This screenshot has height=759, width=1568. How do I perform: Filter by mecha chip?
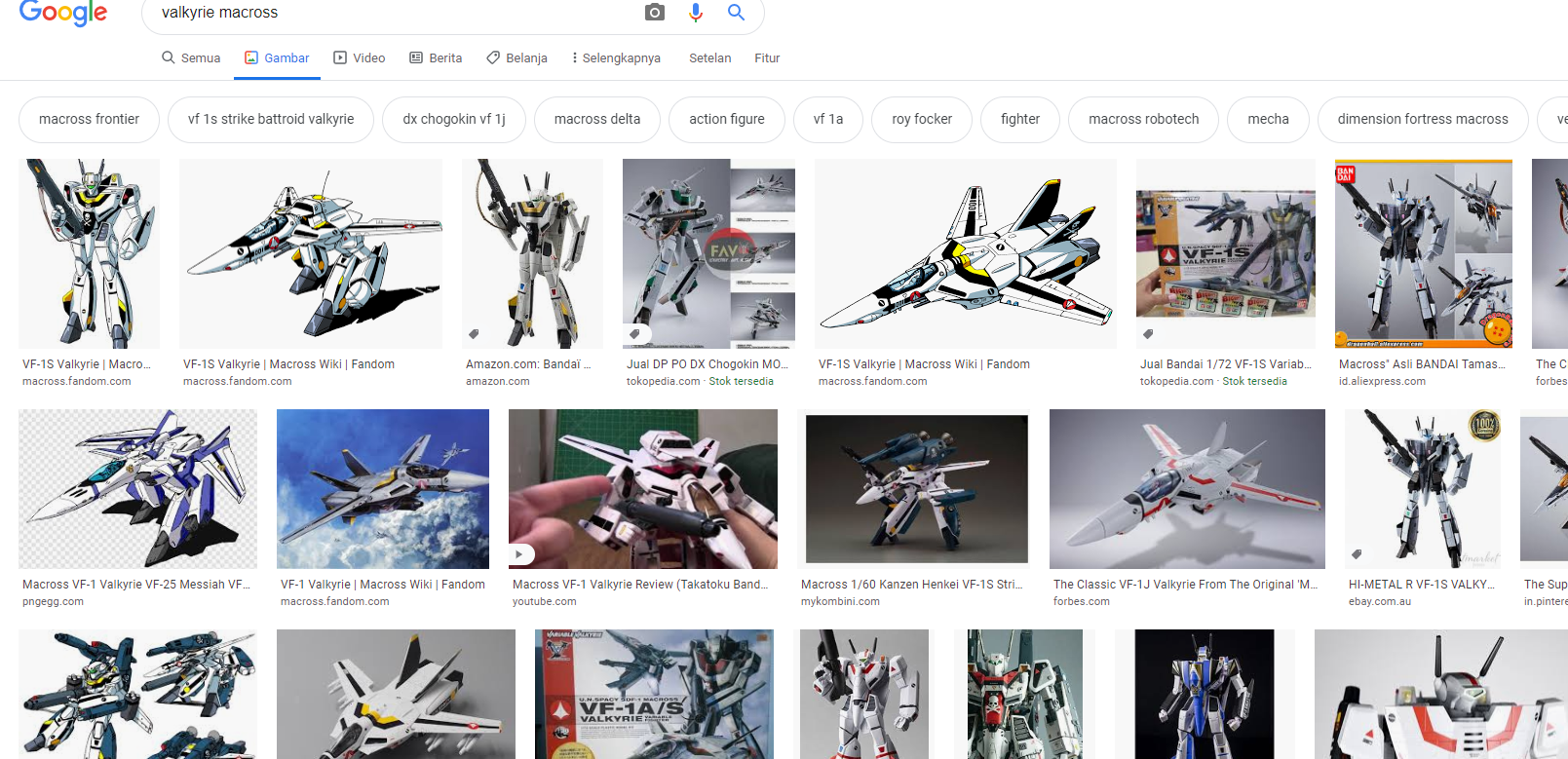(1268, 119)
